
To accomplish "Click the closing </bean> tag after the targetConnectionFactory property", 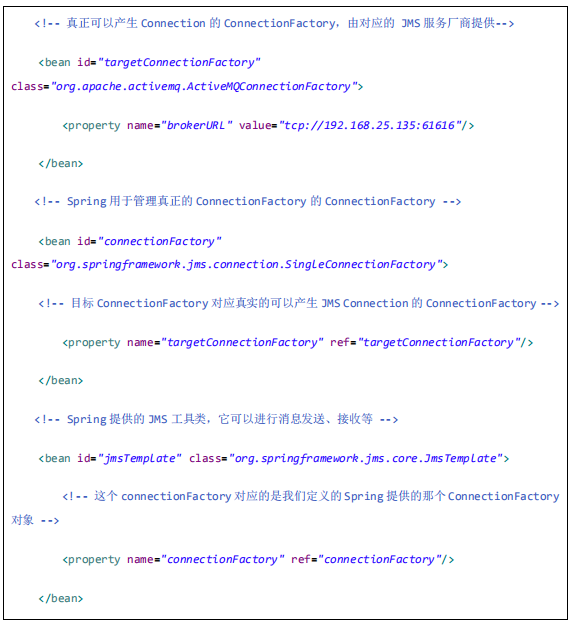I will (x=61, y=380).
